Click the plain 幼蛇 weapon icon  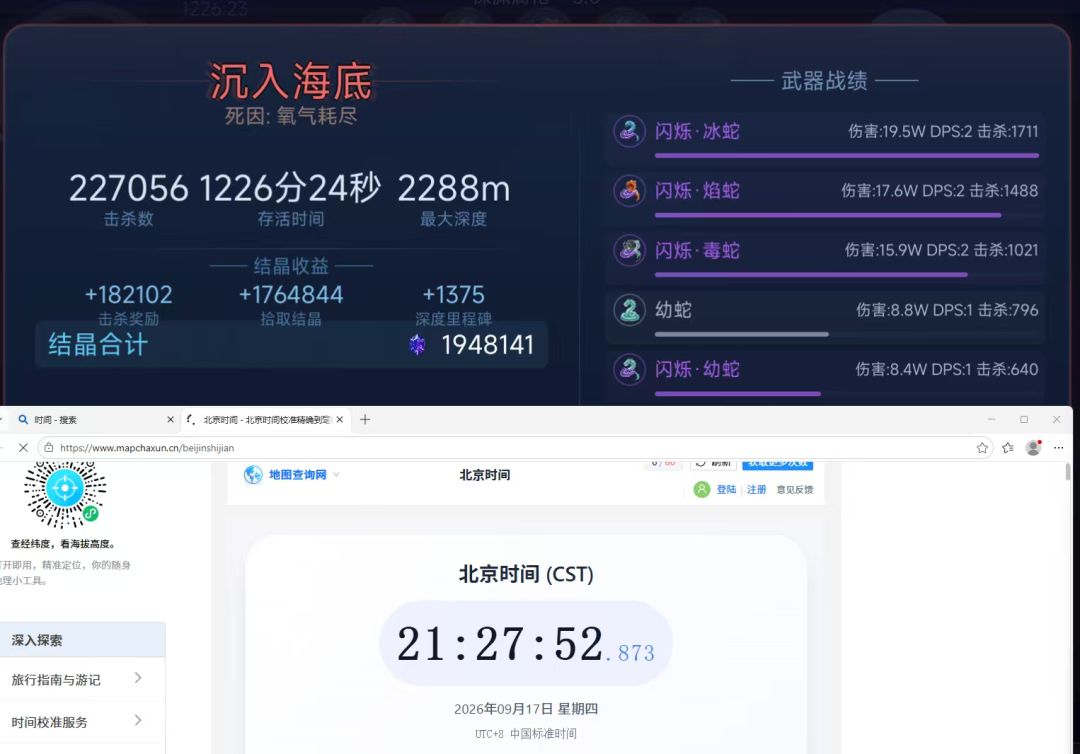click(629, 310)
